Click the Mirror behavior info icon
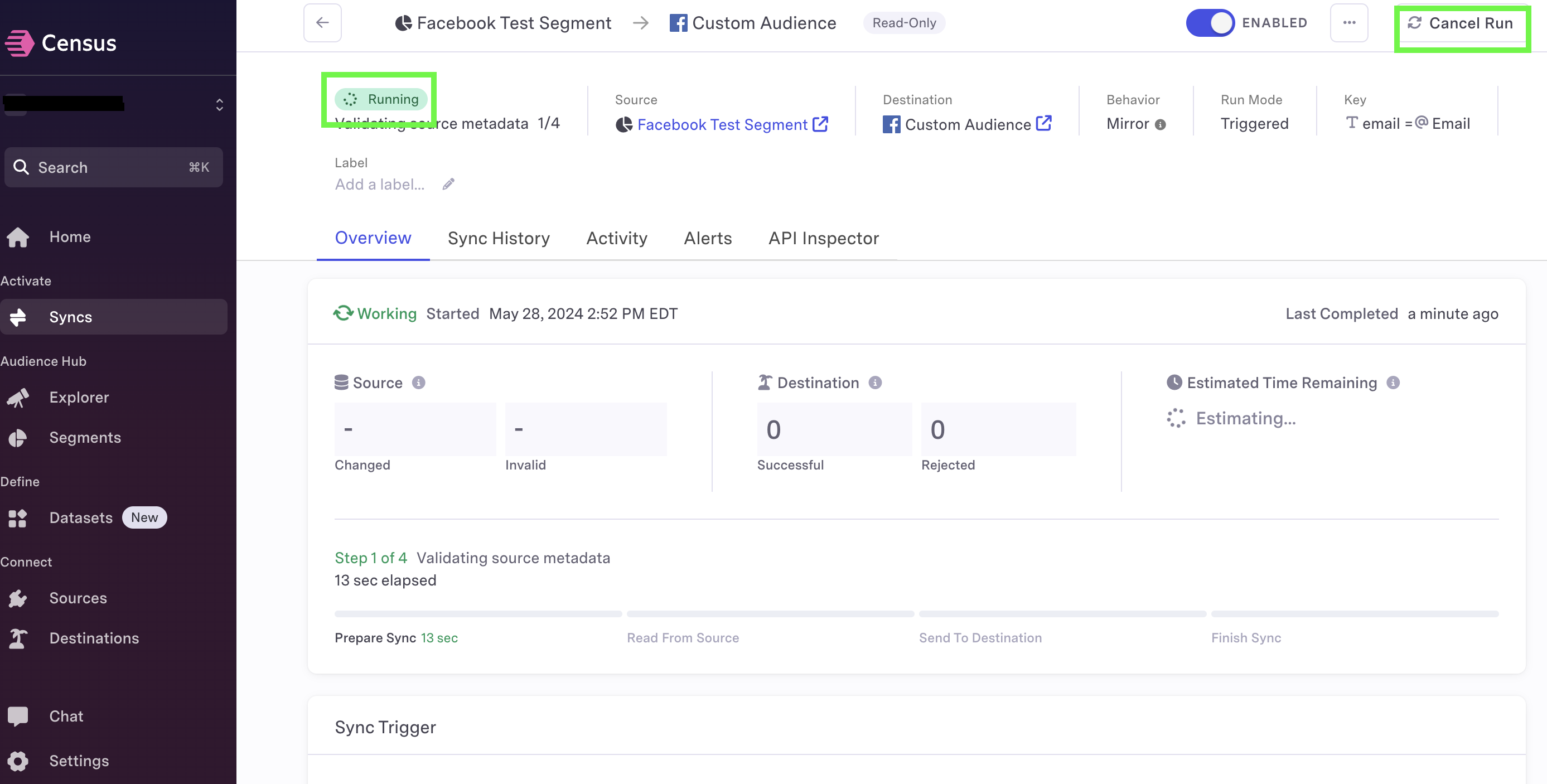 click(1160, 125)
